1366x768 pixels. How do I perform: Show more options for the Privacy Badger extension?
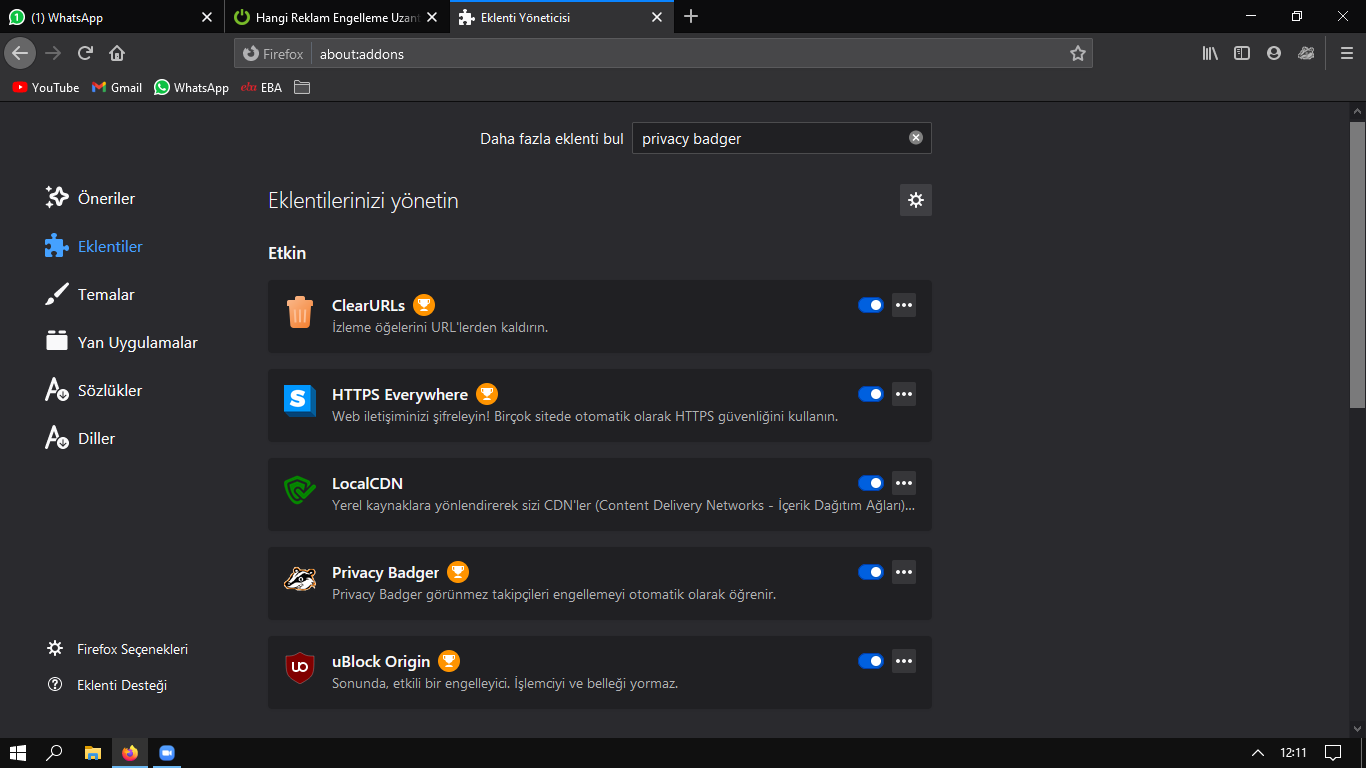pos(904,572)
